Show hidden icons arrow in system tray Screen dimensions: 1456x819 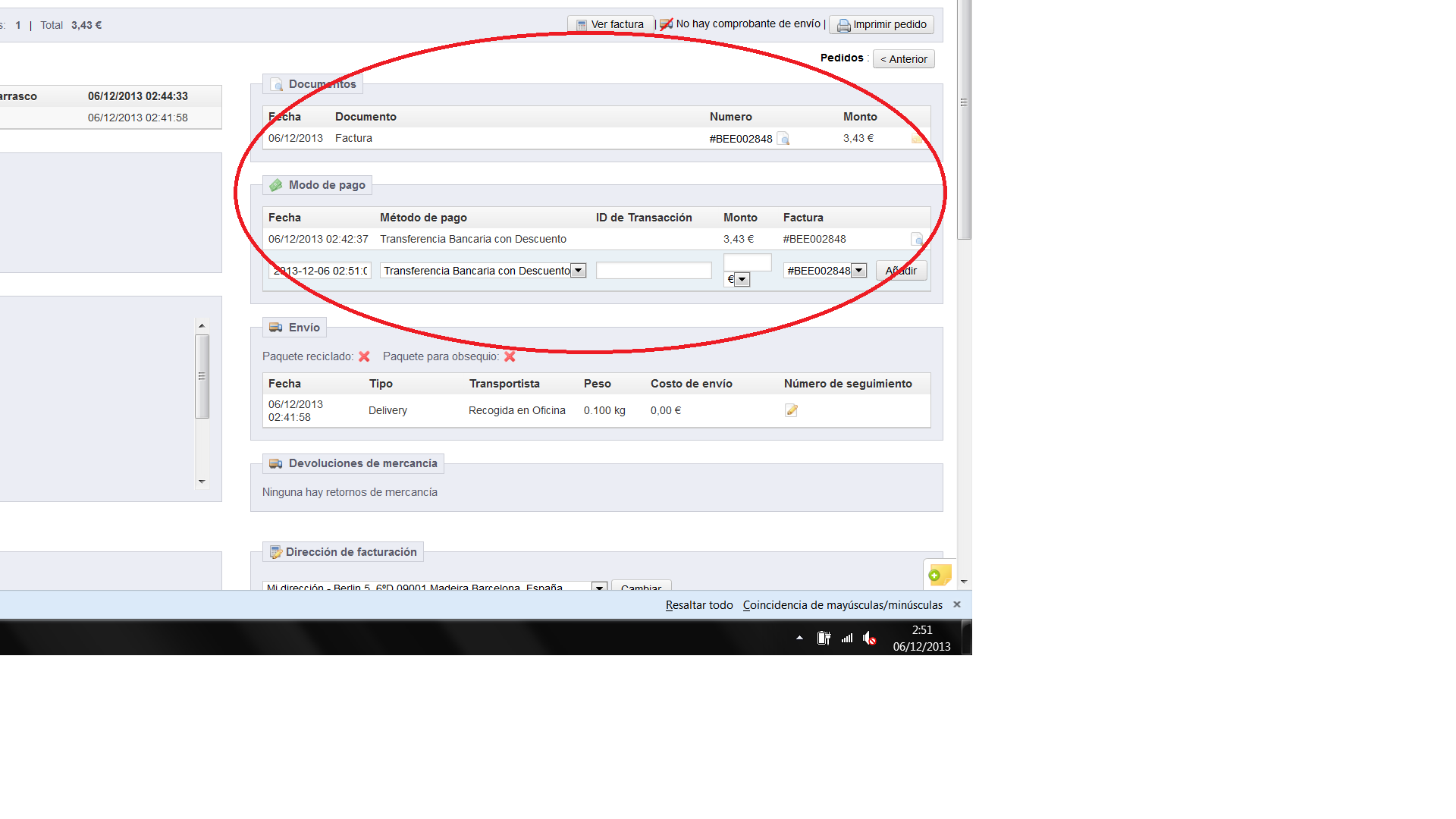pyautogui.click(x=799, y=638)
